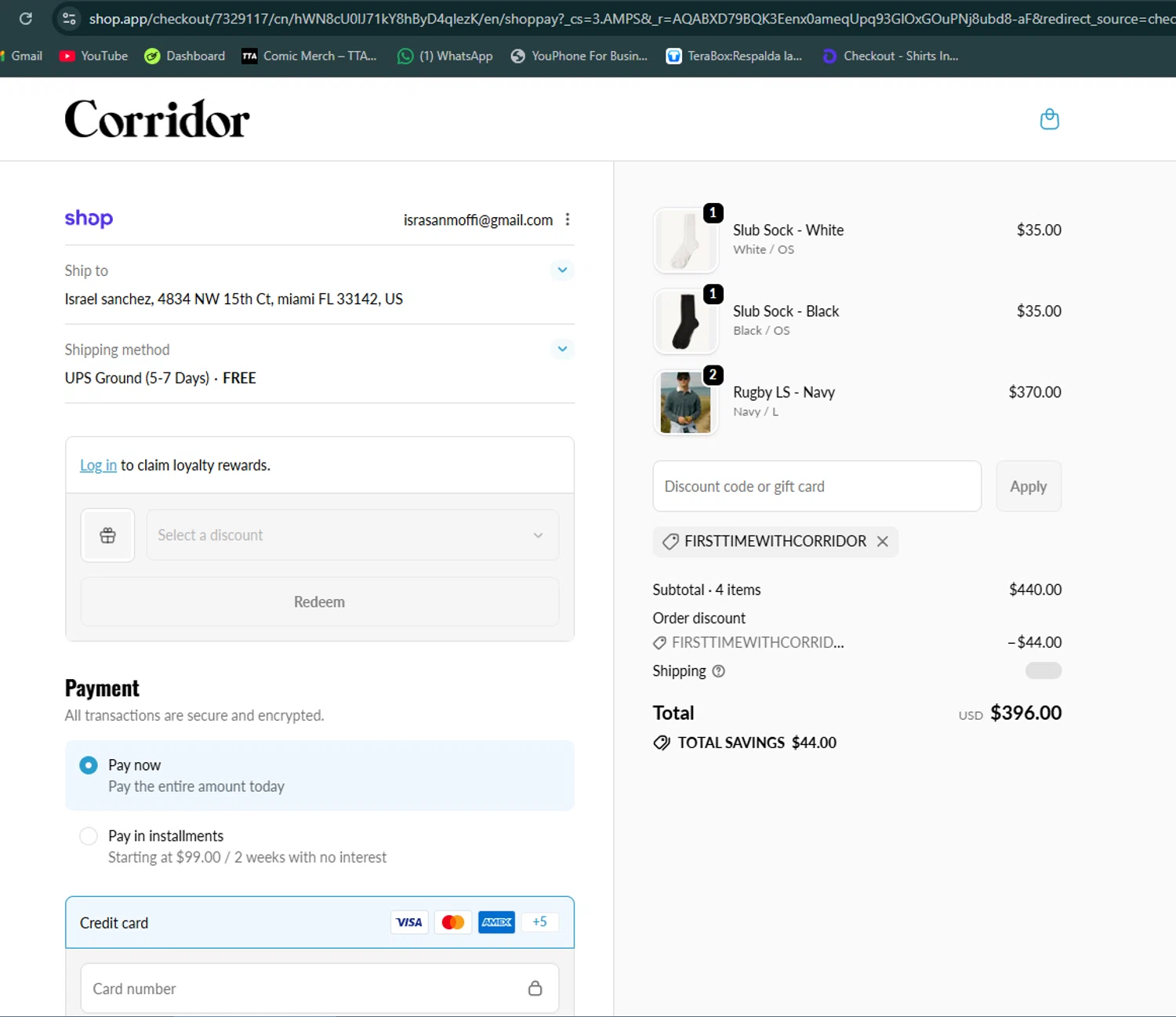Open the WhatsApp bookmark
The height and width of the screenshot is (1017, 1176).
445,56
